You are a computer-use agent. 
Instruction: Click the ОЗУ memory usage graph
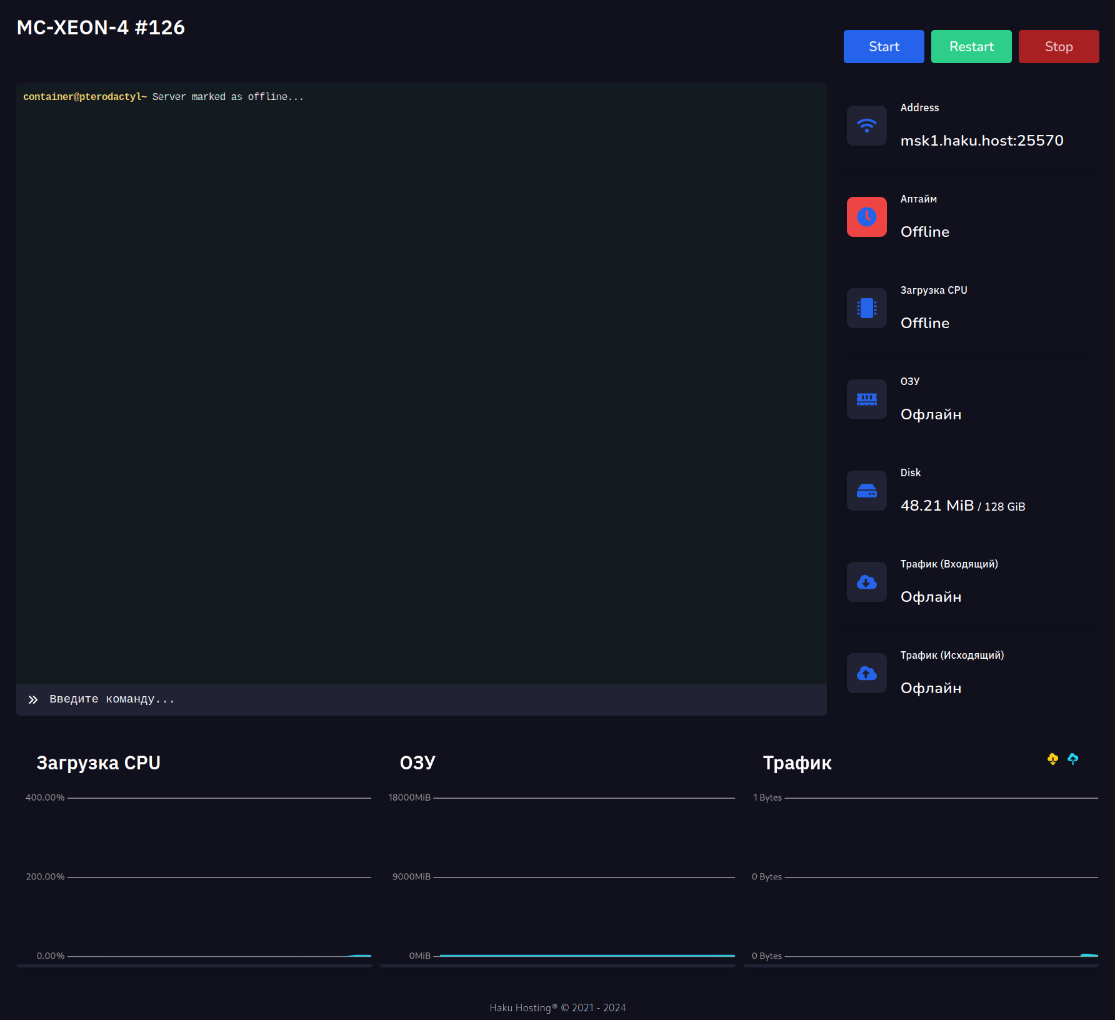pyautogui.click(x=583, y=878)
